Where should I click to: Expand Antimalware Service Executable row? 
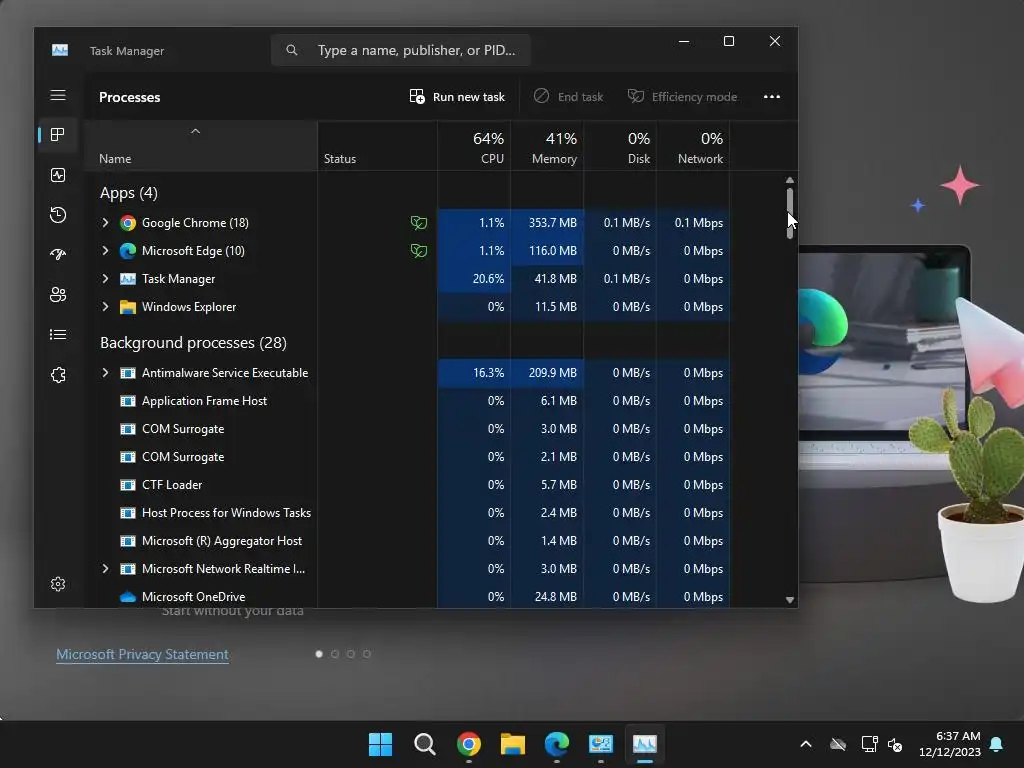click(105, 373)
